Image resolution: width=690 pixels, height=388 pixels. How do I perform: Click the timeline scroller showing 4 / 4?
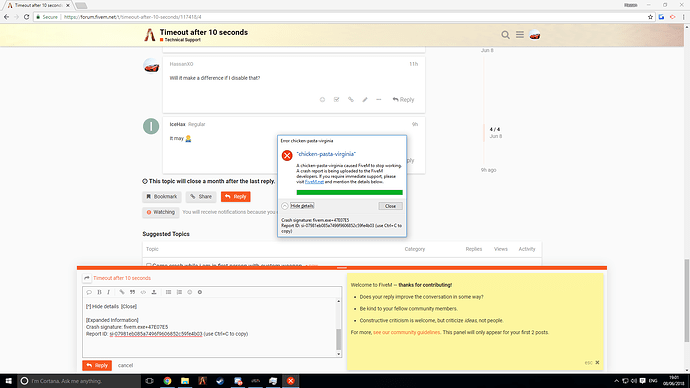495,132
